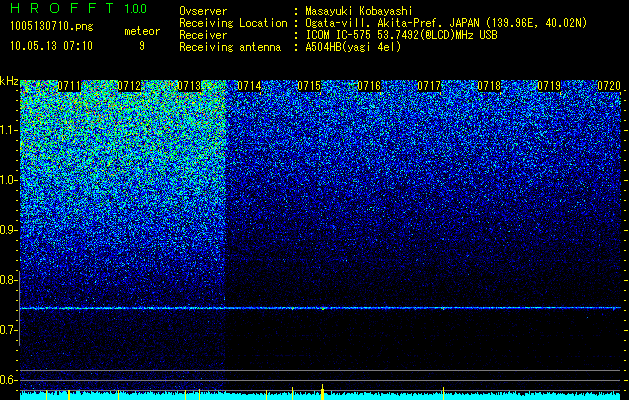This screenshot has width=629, height=400.
Task: Select the filename 1005130710.png
Action: click(52, 26)
